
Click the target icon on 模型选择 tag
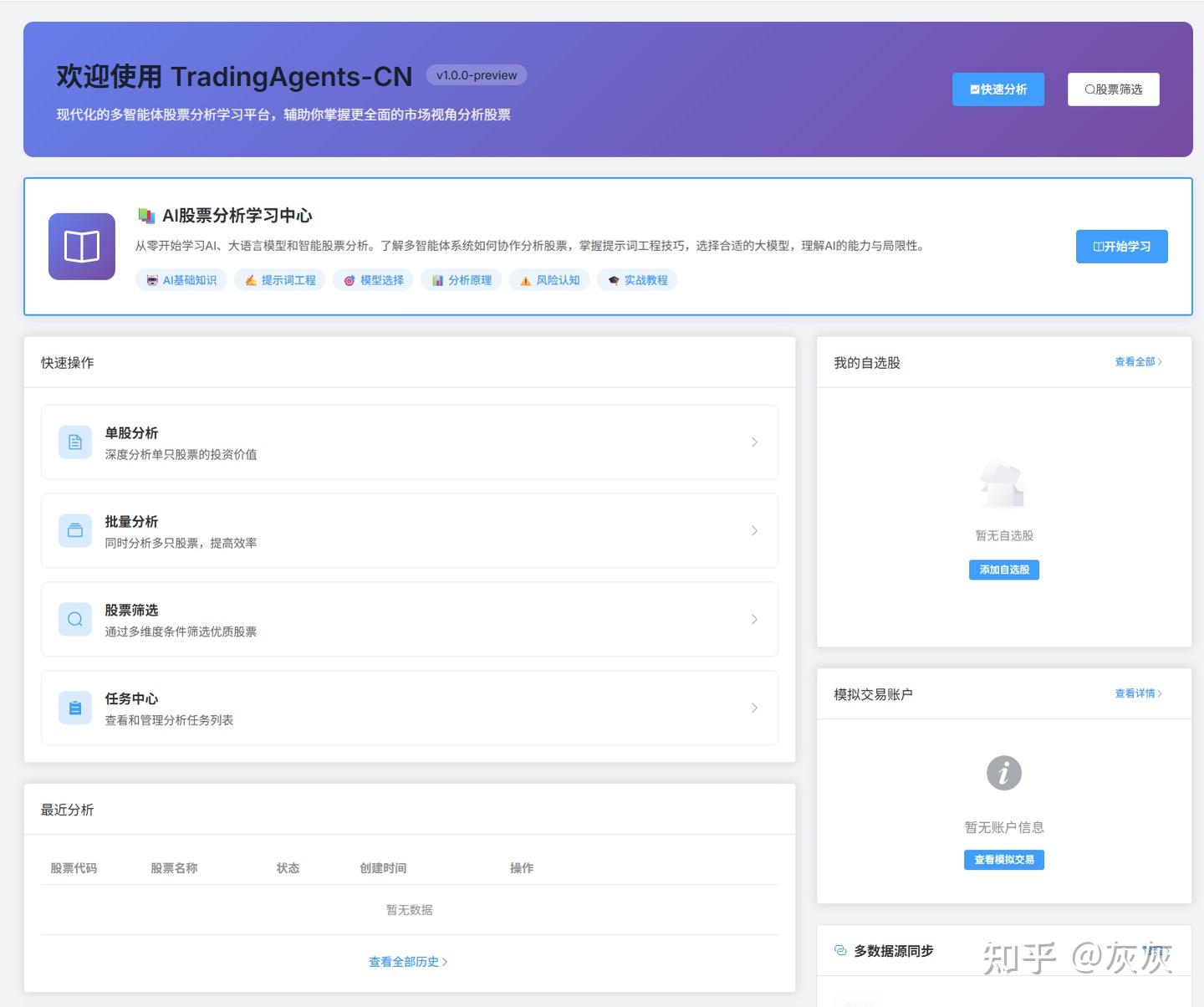tap(349, 279)
